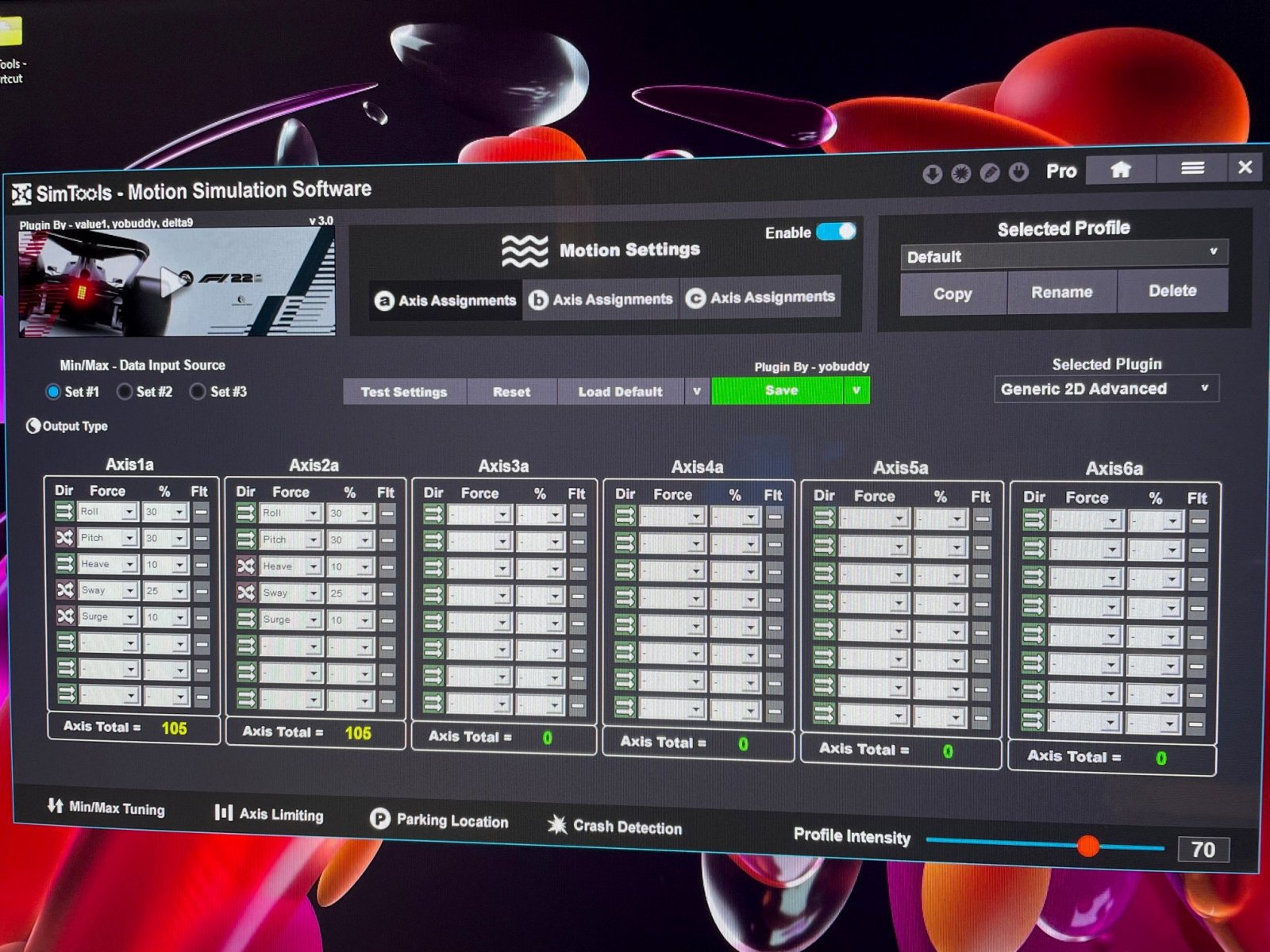Rename the selected profile
The width and height of the screenshot is (1270, 952).
tap(1062, 292)
